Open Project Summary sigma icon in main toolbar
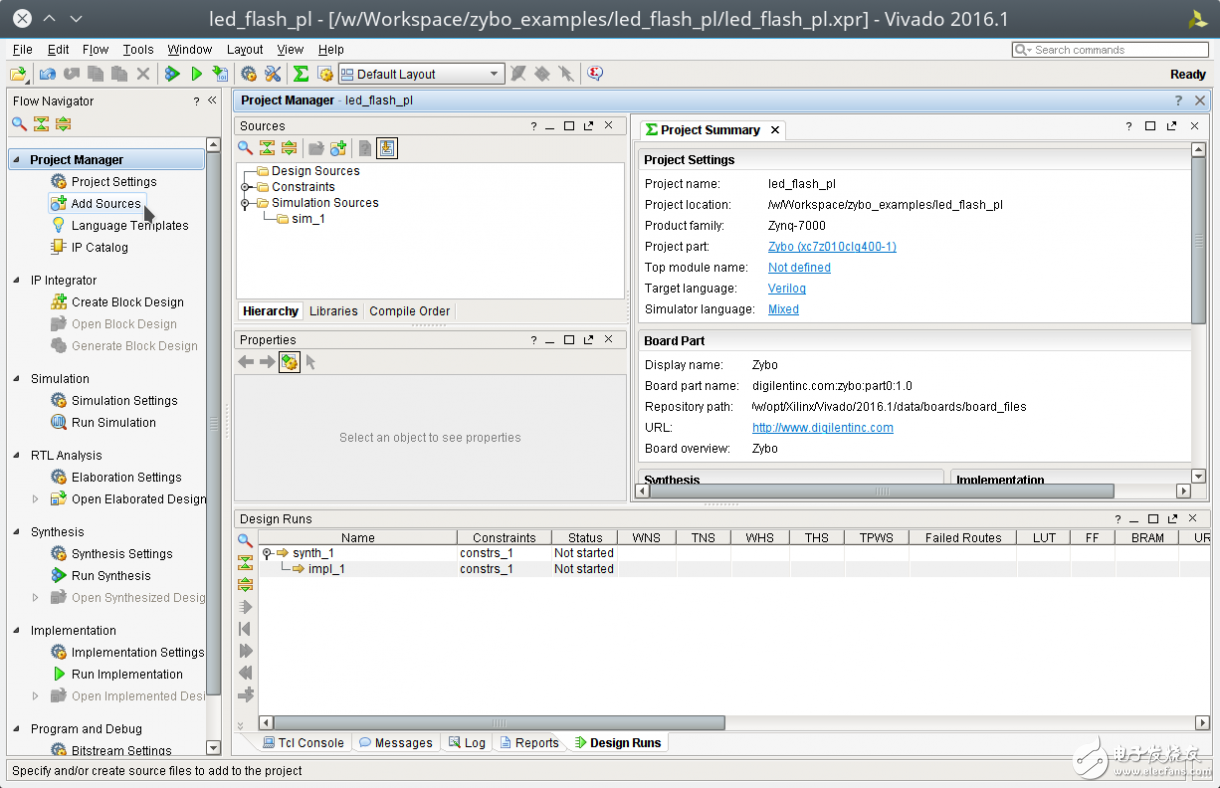The image size is (1220, 788). pyautogui.click(x=300, y=74)
